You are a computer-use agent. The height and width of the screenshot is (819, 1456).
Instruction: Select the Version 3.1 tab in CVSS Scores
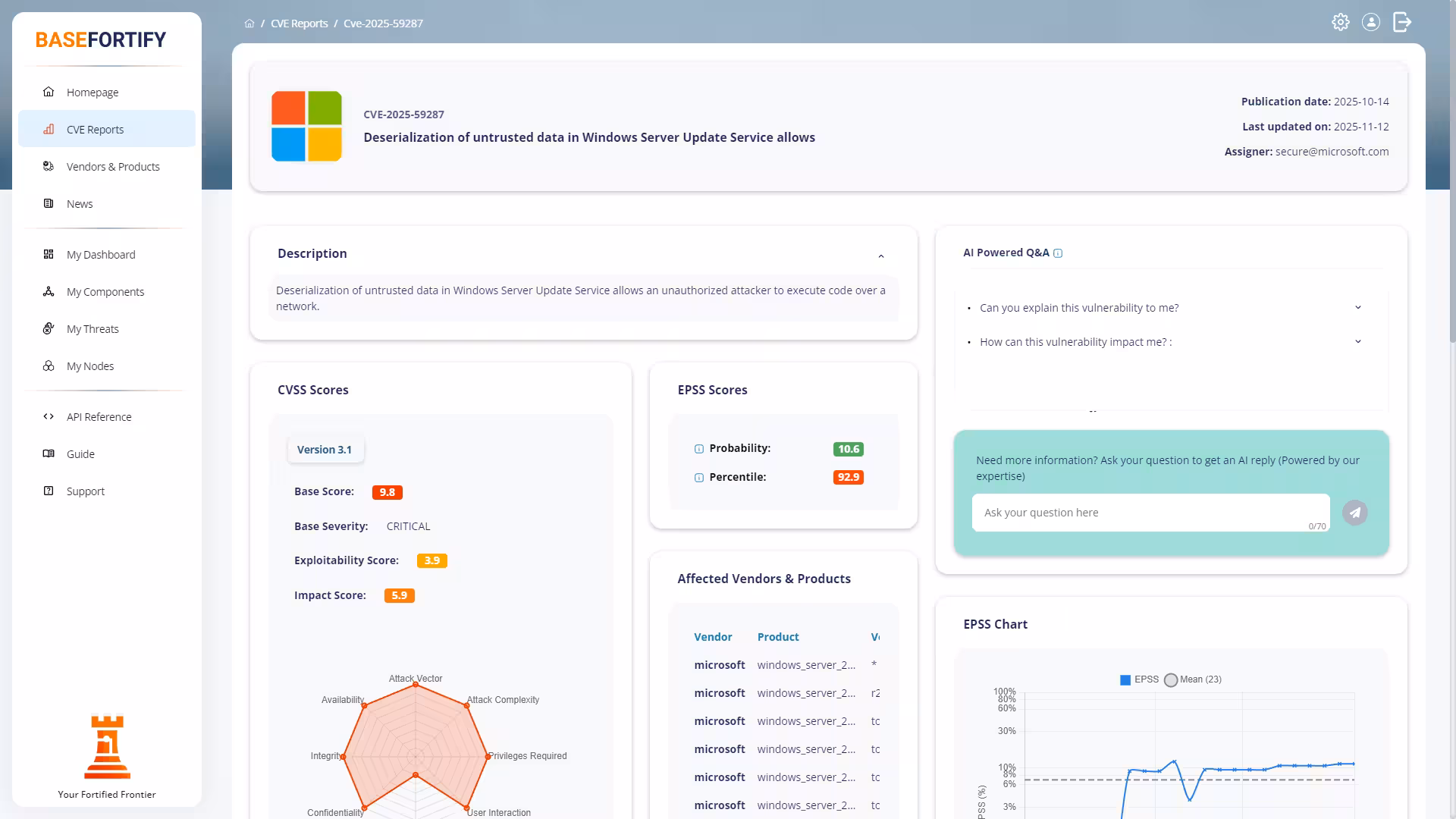coord(325,449)
